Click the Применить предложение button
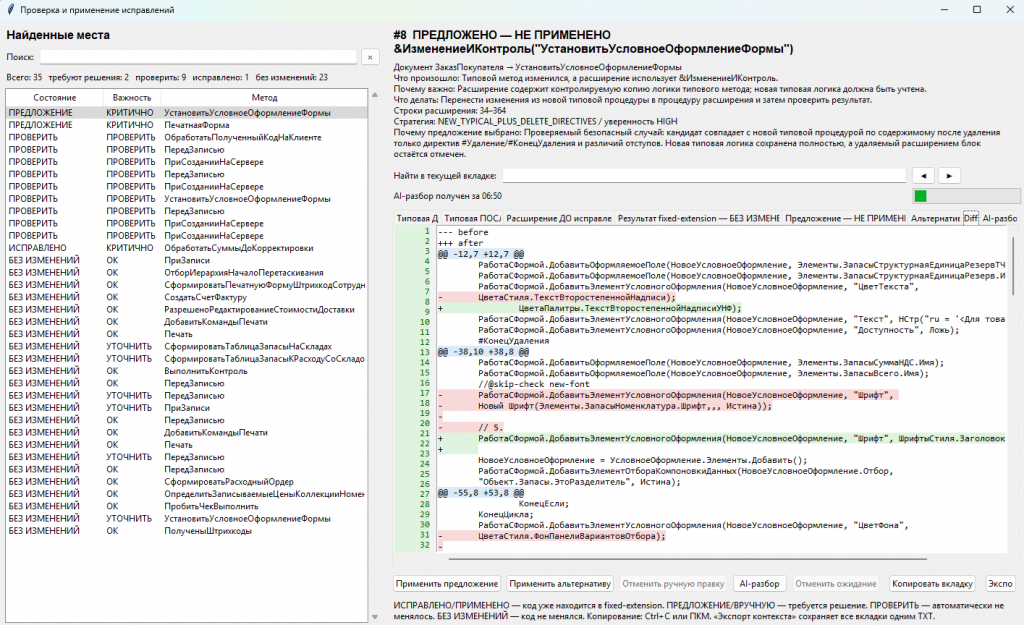 click(447, 584)
